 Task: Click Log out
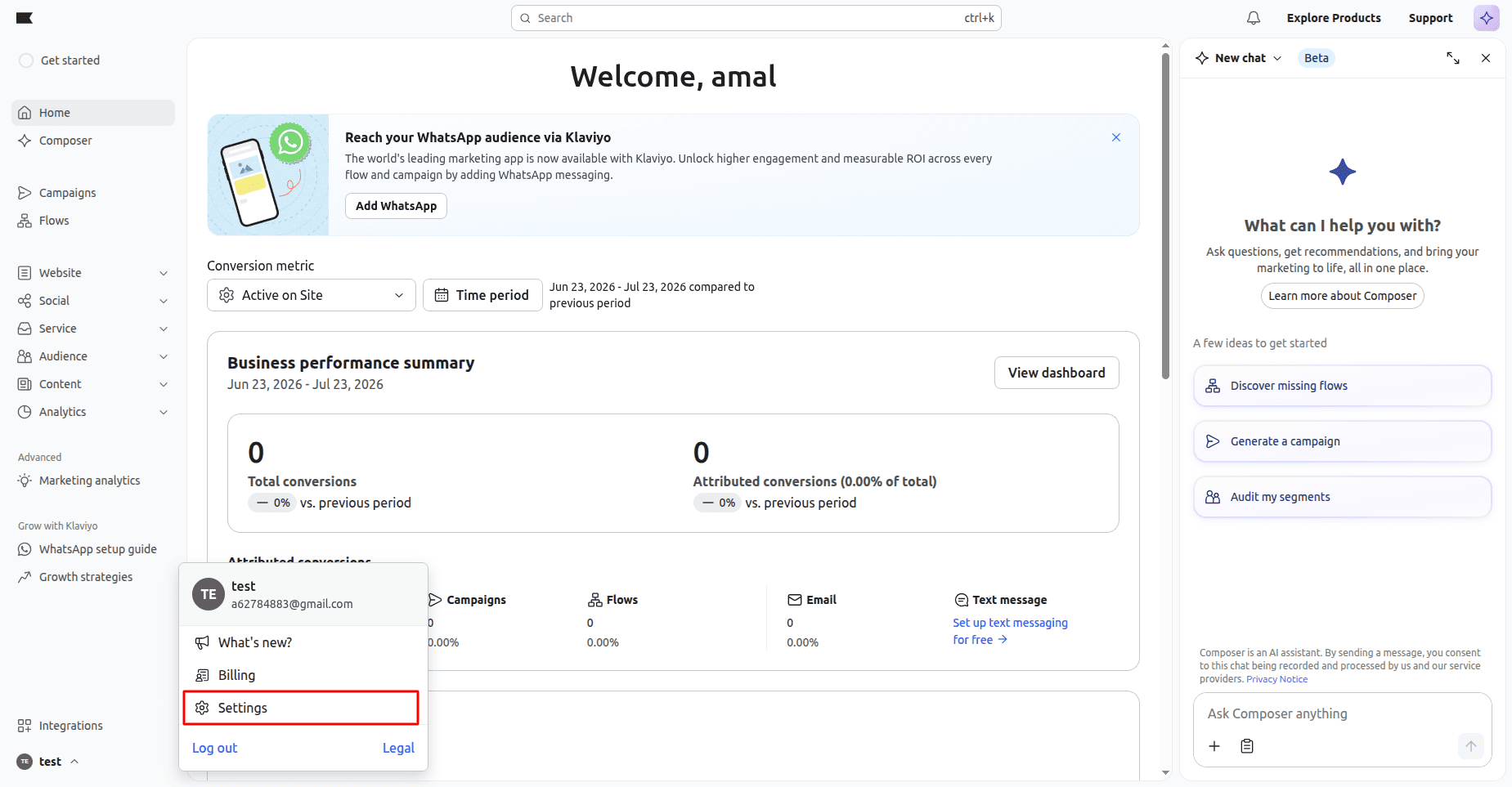click(214, 748)
